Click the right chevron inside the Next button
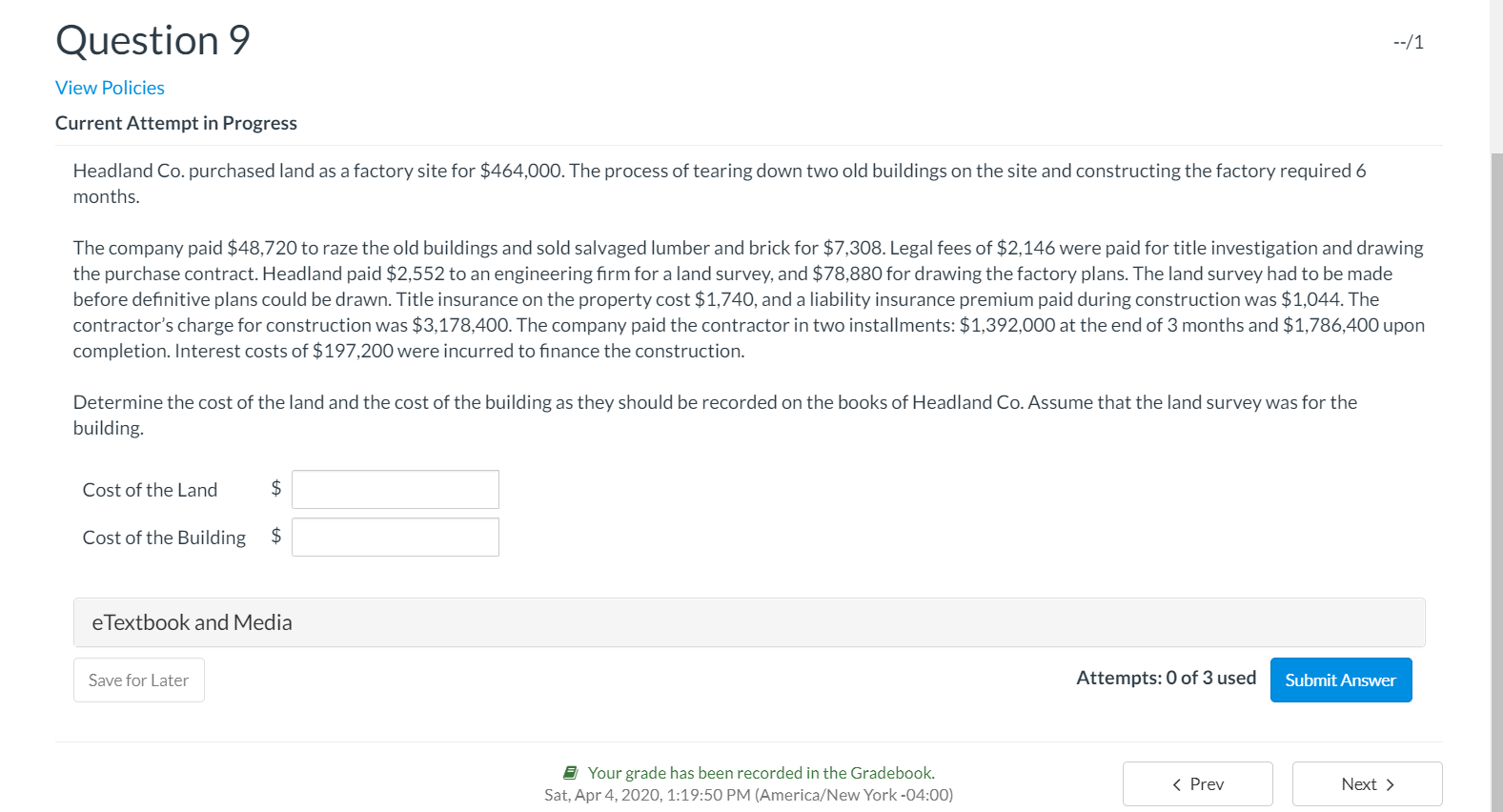 1389,783
